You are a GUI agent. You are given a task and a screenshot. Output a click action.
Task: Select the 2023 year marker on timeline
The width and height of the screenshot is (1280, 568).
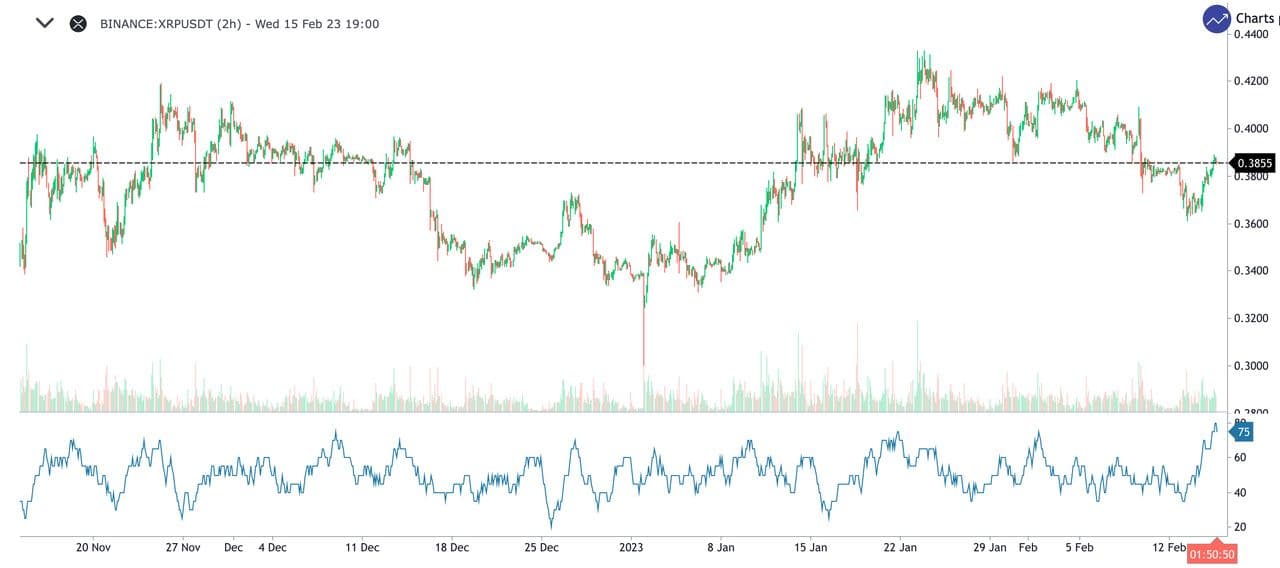(631, 547)
